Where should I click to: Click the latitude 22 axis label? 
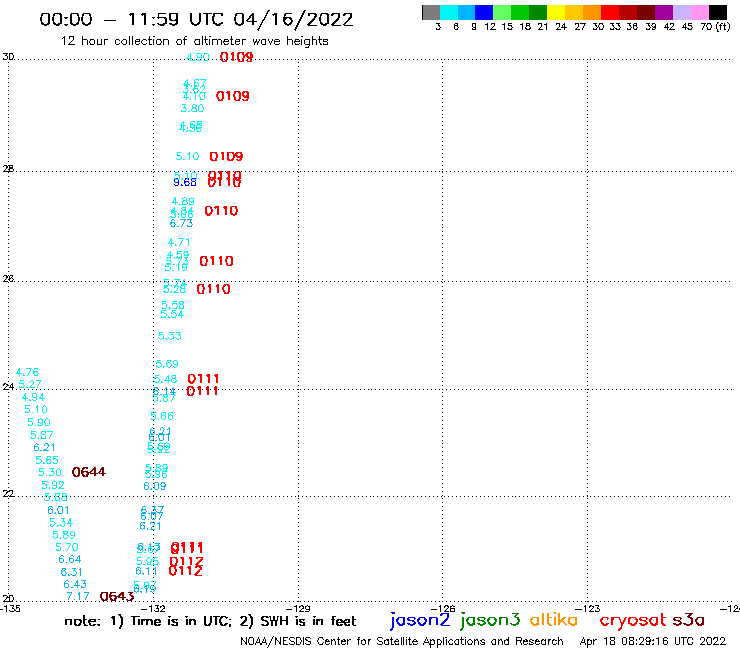tap(8, 493)
